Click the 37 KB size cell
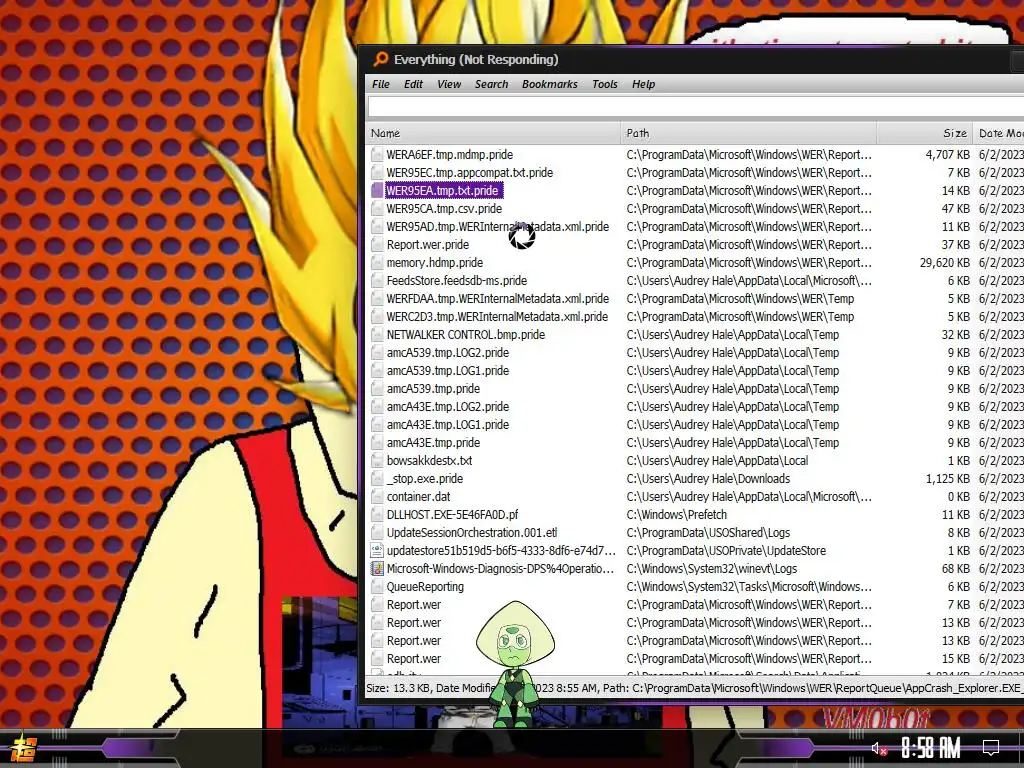This screenshot has width=1024, height=768. coord(955,245)
